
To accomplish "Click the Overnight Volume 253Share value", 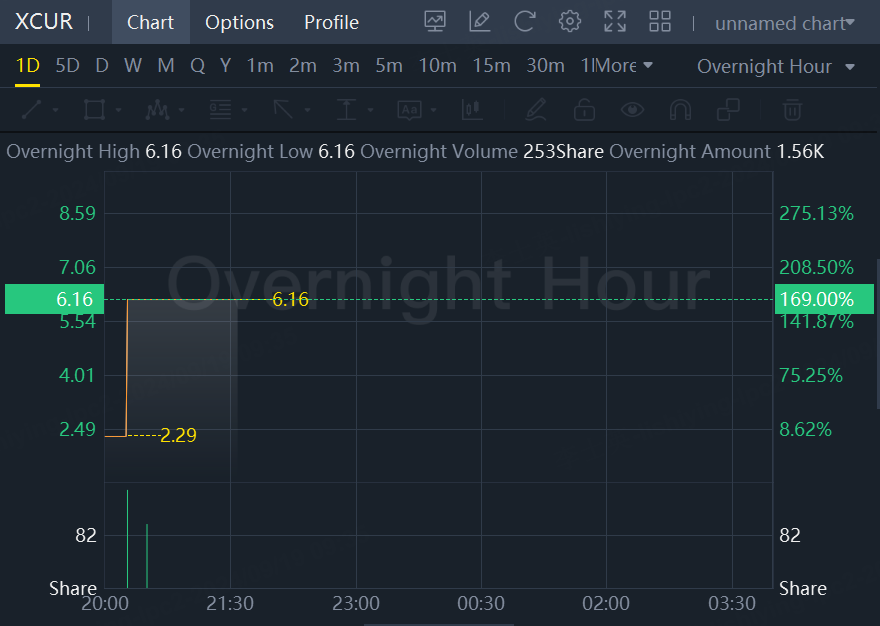I will 563,152.
